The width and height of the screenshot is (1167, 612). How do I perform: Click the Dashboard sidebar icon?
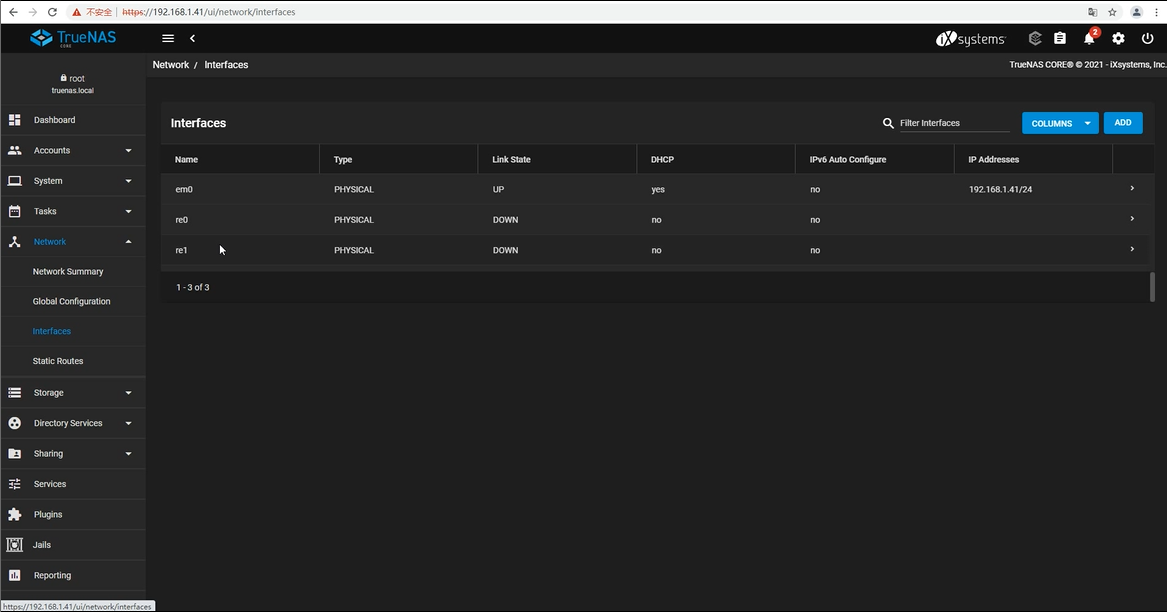point(15,120)
